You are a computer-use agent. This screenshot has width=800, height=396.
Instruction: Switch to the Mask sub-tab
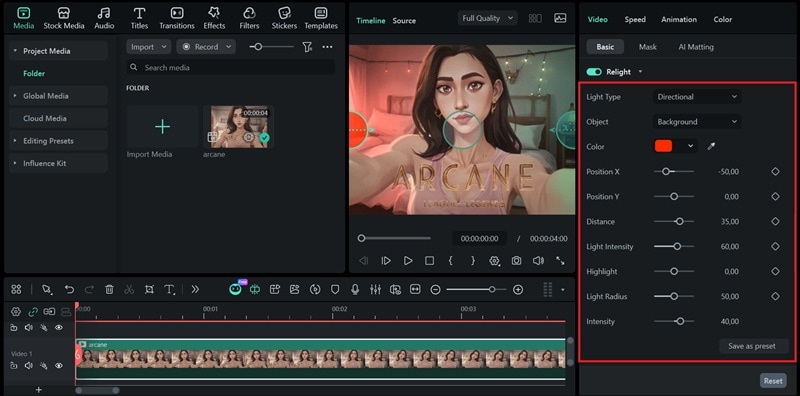click(647, 47)
